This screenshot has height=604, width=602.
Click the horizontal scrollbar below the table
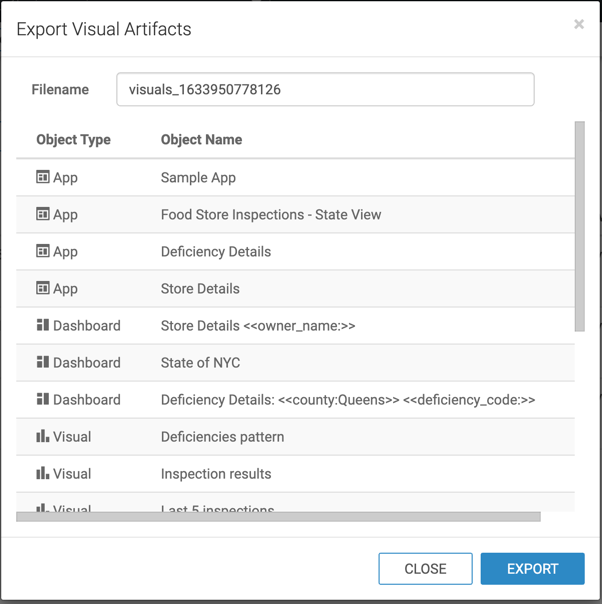(278, 517)
